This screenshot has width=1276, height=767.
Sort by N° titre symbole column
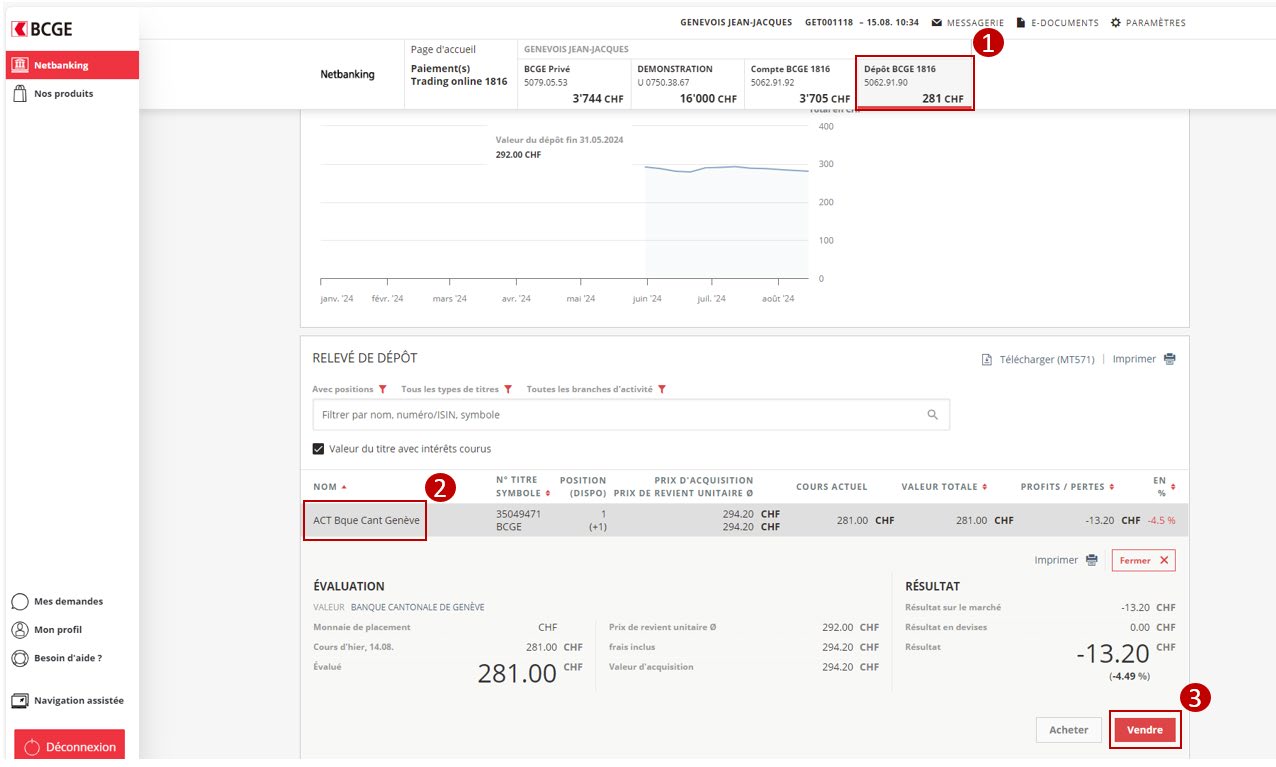523,487
